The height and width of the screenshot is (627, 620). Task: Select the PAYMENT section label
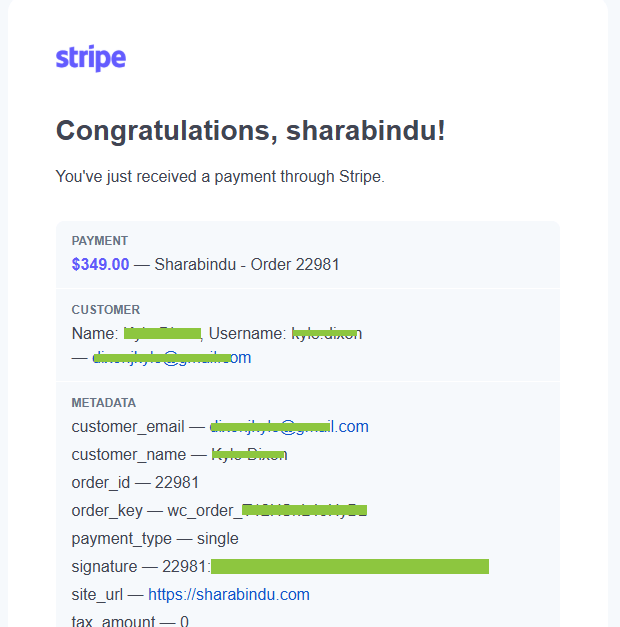100,241
